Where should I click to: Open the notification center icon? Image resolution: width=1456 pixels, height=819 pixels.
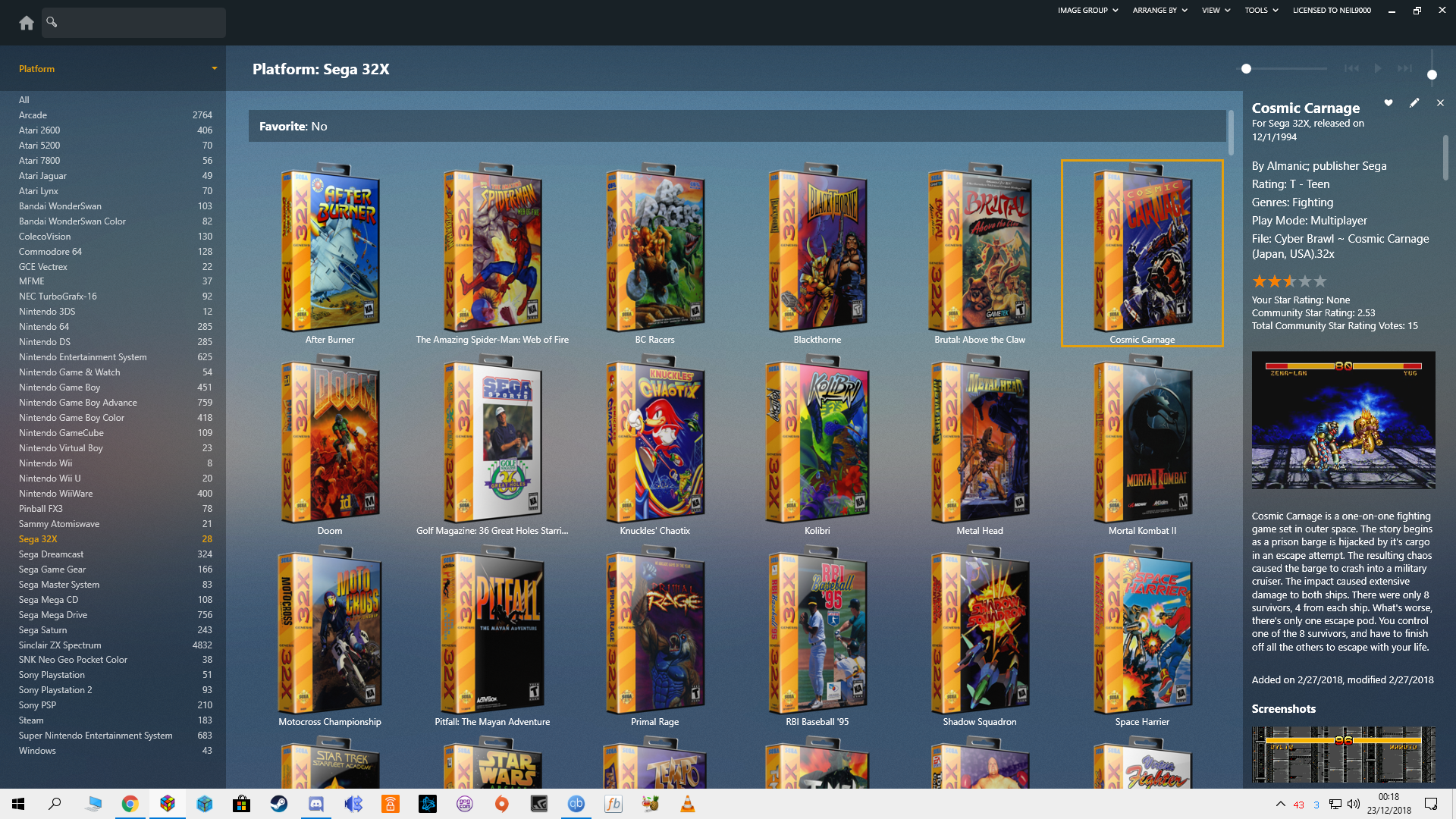click(x=1431, y=804)
